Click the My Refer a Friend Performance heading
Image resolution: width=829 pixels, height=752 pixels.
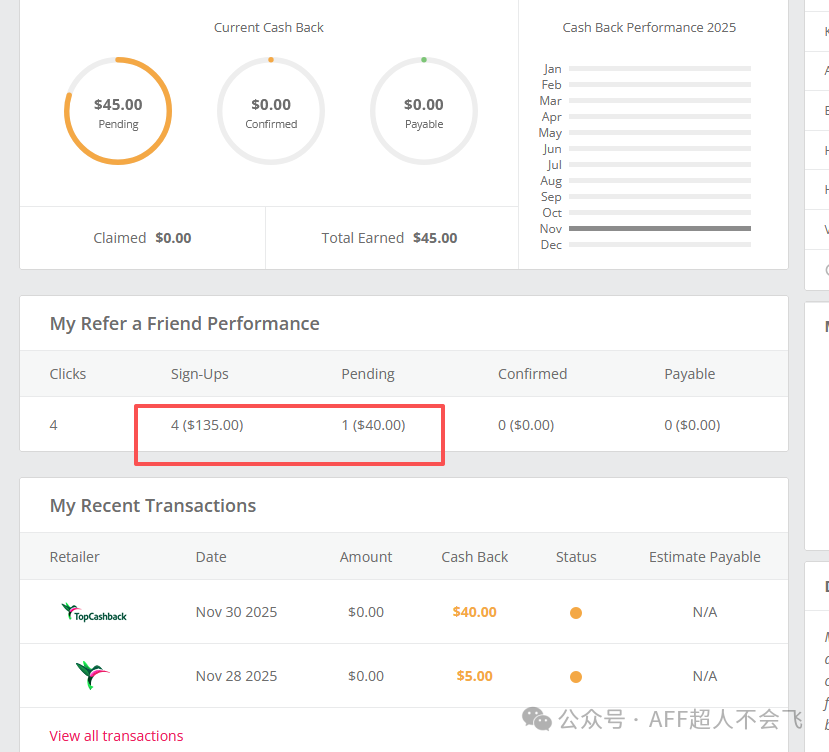185,324
